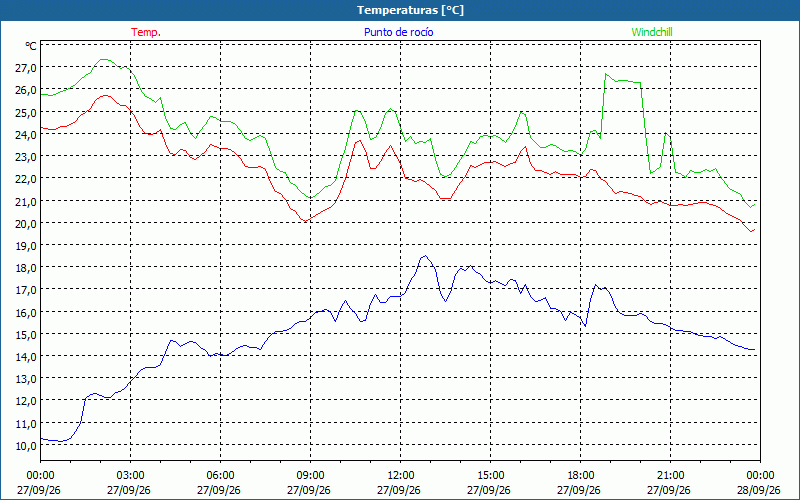Click the 15,0 y-axis value
This screenshot has height=500, width=800.
[26, 334]
